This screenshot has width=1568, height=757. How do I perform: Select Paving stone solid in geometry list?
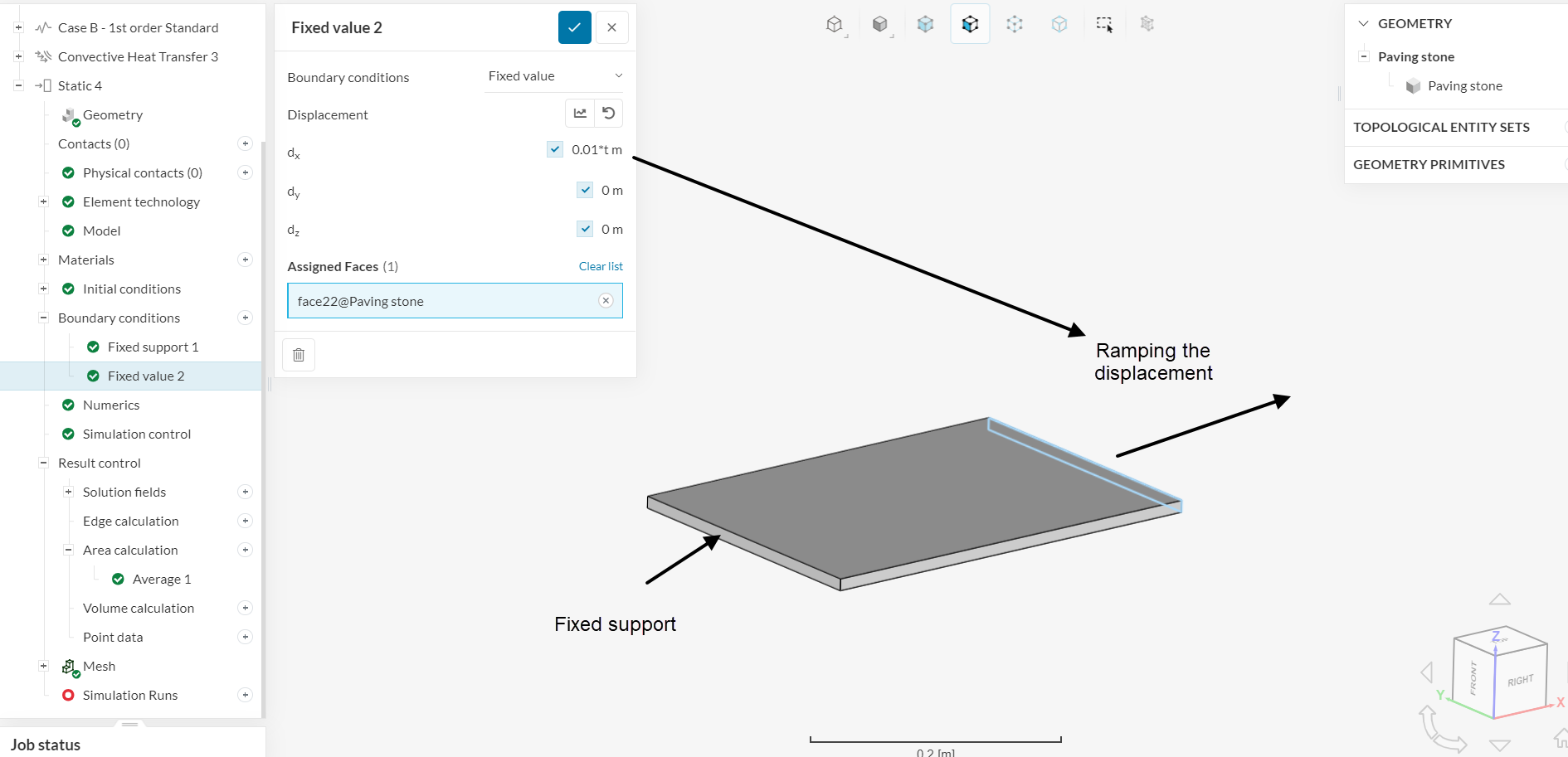click(1464, 85)
